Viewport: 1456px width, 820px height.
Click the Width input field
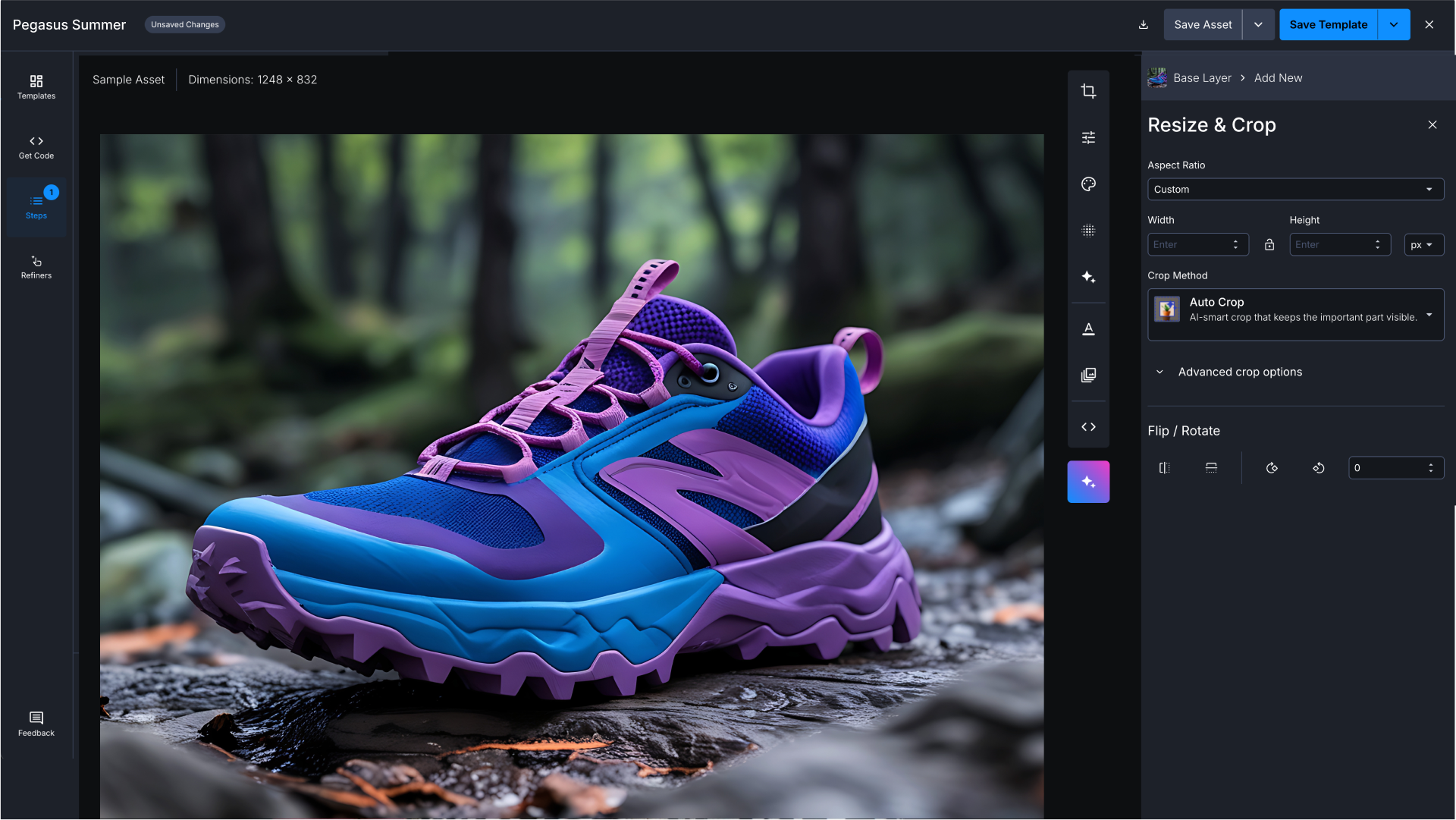1188,244
